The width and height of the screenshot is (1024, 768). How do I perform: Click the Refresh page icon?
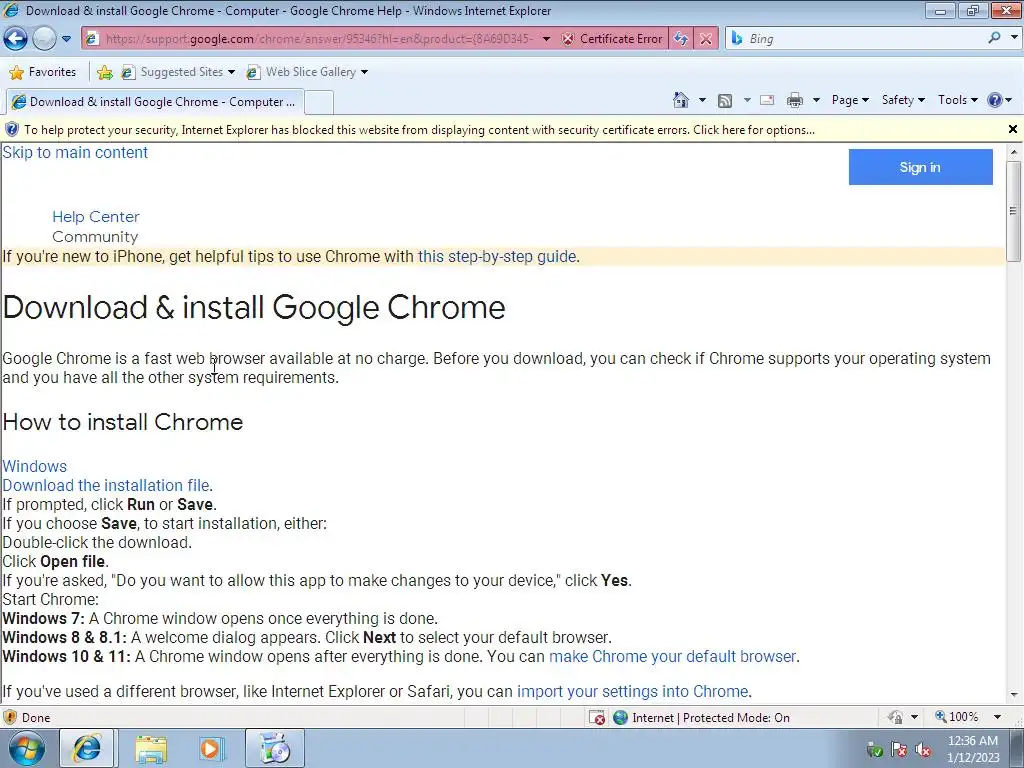680,39
